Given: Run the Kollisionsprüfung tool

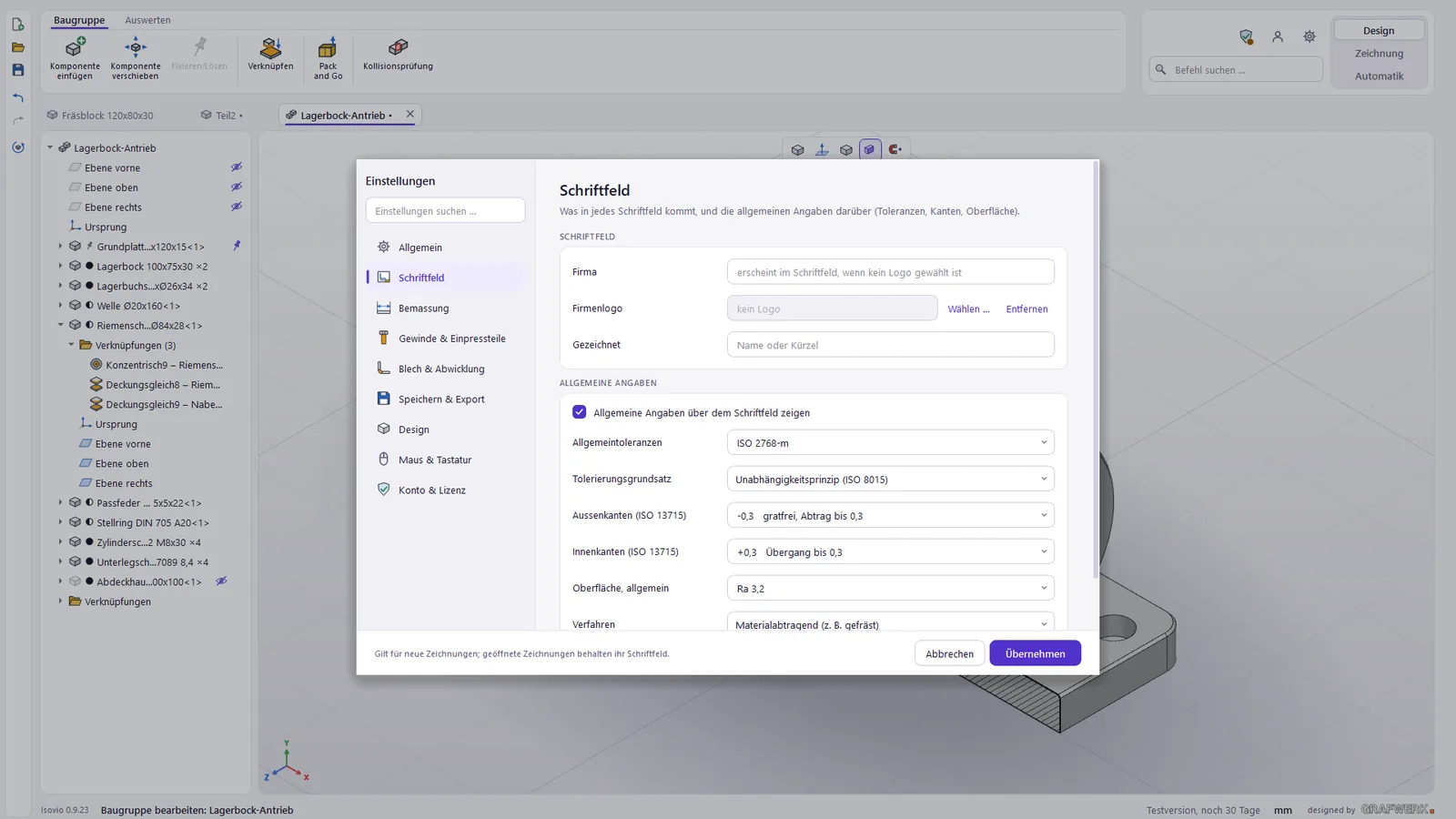Looking at the screenshot, I should click(398, 55).
